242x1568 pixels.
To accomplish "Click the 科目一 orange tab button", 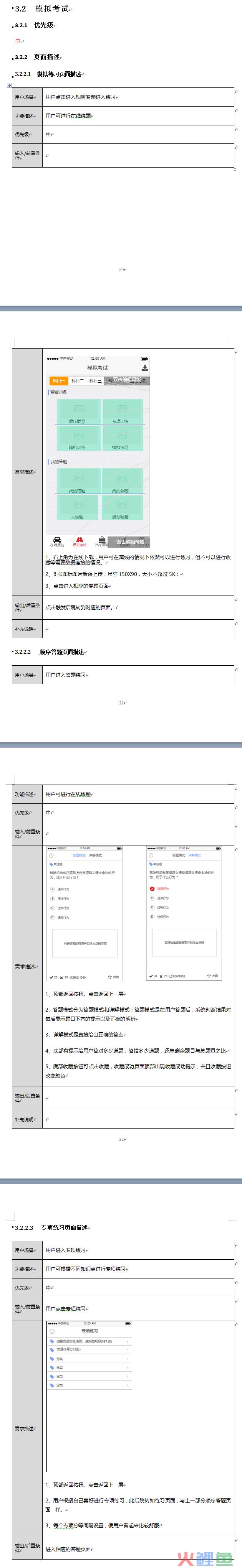I will (58, 380).
